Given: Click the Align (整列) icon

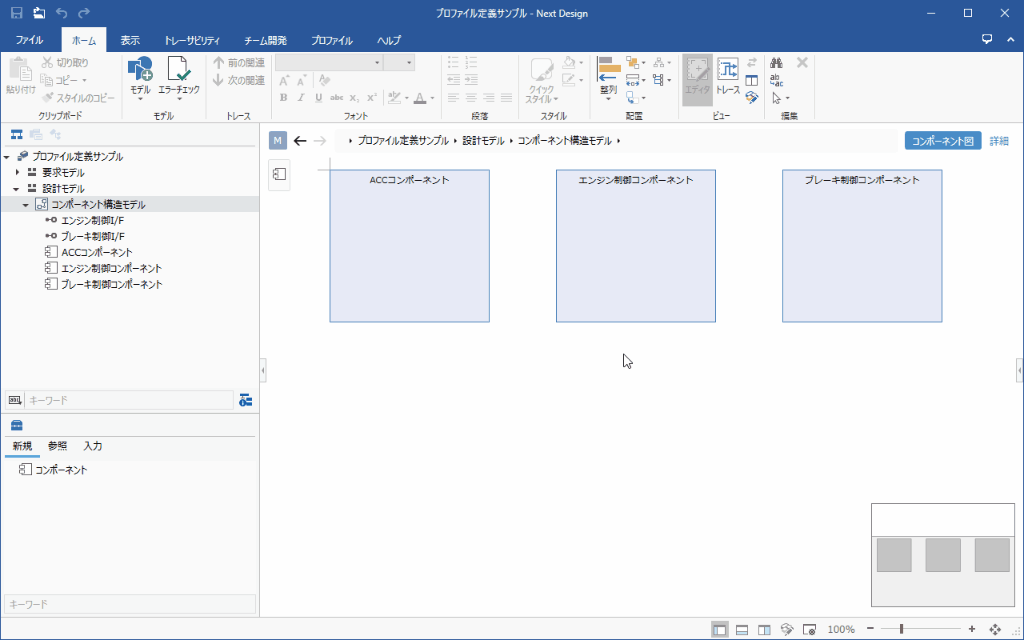Looking at the screenshot, I should pyautogui.click(x=608, y=74).
